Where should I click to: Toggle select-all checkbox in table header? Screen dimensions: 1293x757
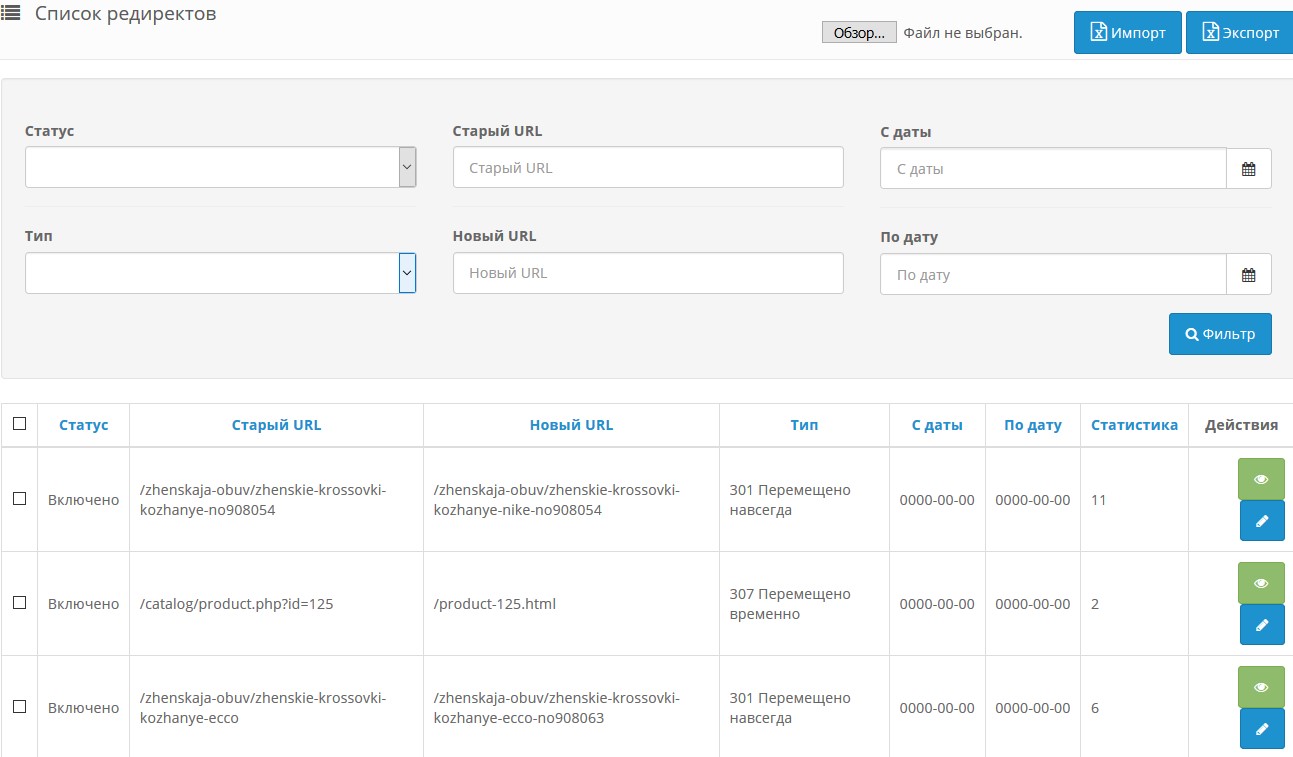click(19, 424)
